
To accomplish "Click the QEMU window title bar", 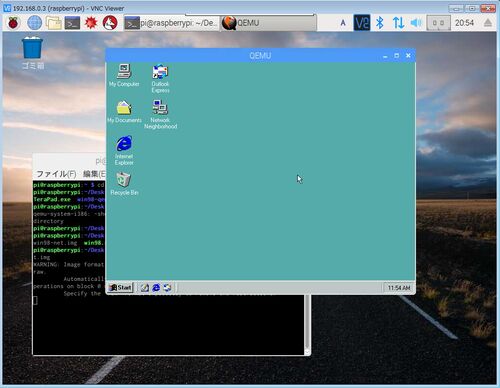I will pyautogui.click(x=260, y=55).
